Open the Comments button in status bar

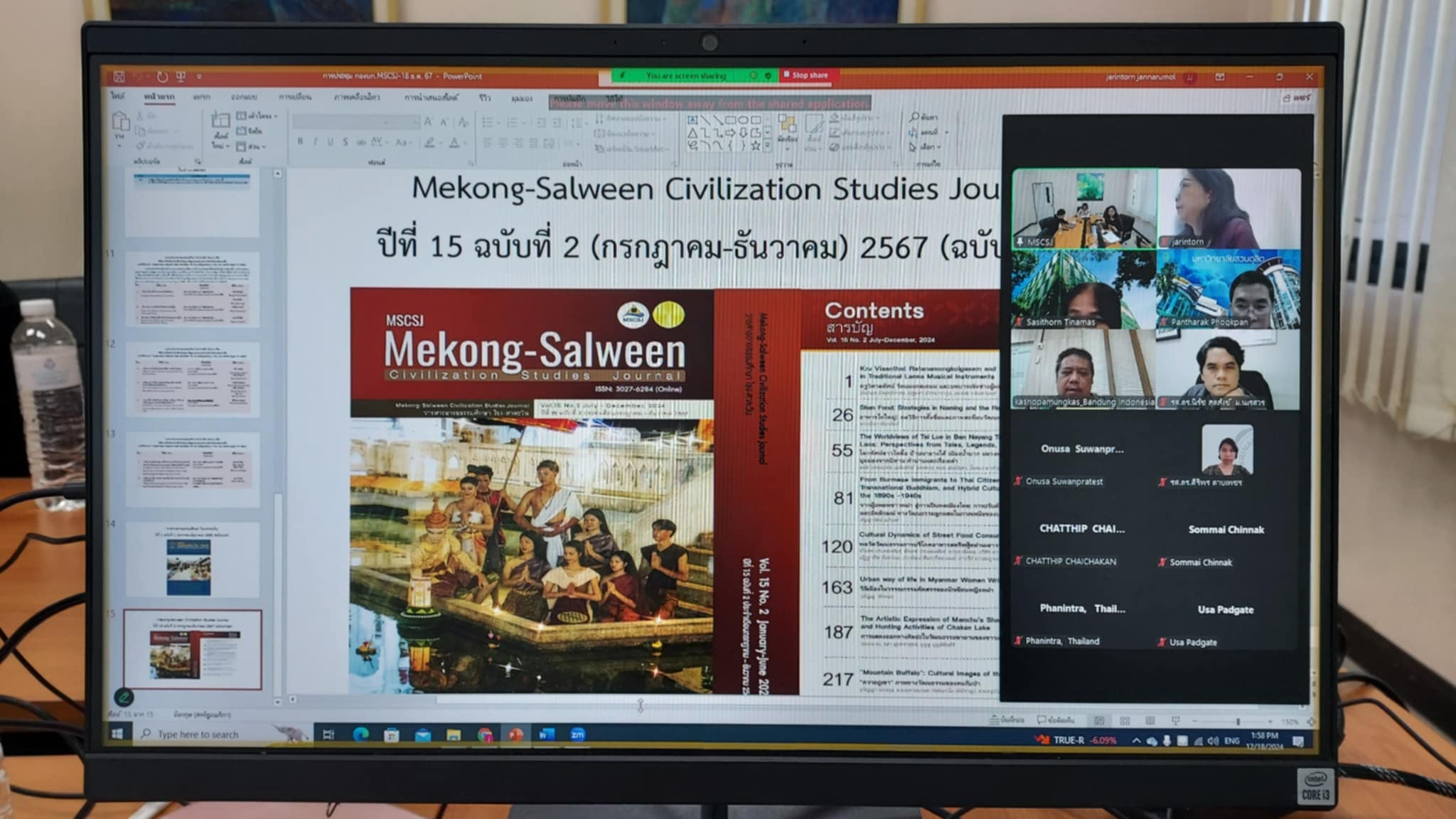[x=1056, y=720]
